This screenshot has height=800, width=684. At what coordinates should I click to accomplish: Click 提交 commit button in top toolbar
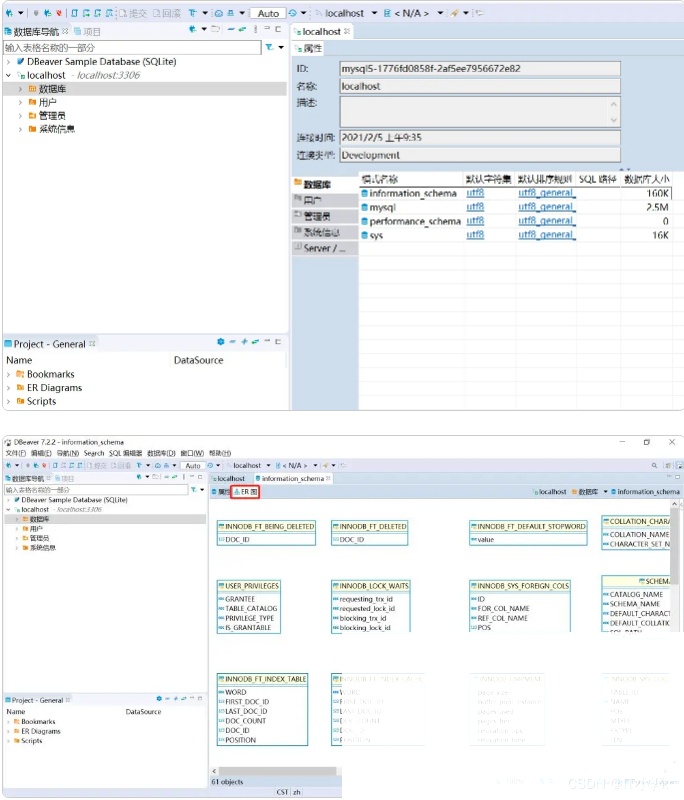pos(133,13)
